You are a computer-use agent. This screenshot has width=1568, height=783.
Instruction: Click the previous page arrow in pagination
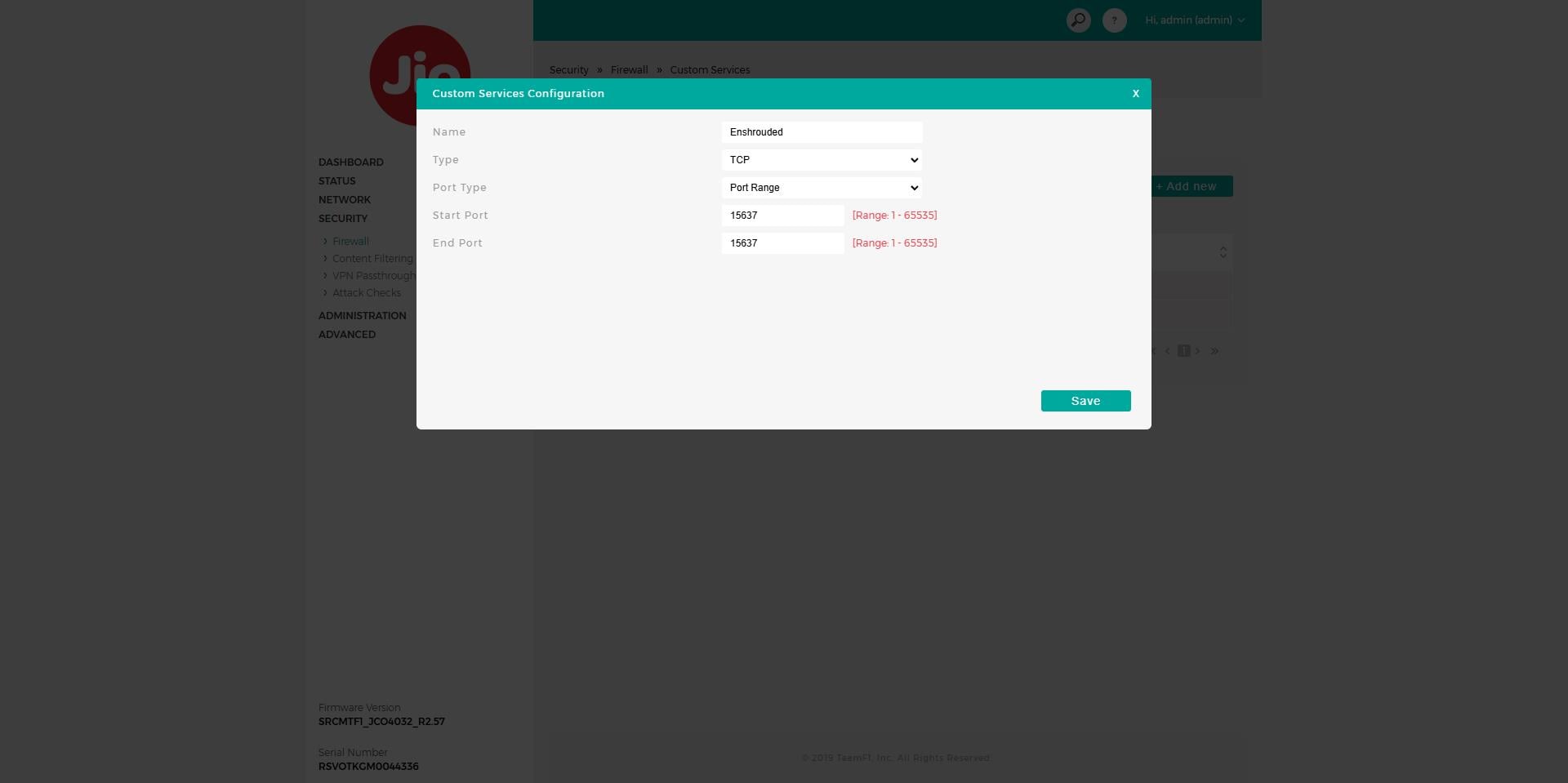pyautogui.click(x=1168, y=351)
